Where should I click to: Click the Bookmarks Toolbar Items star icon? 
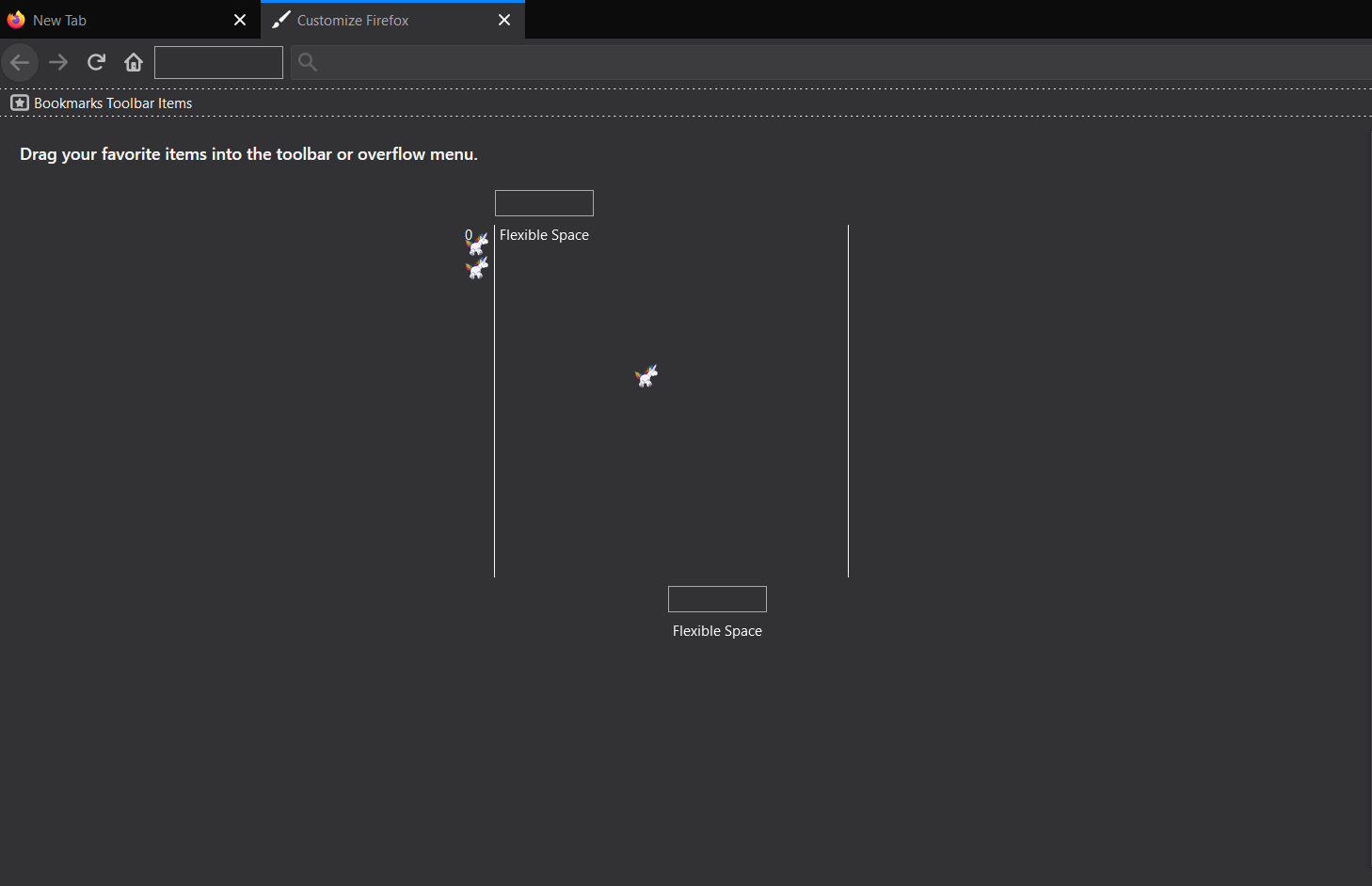[x=20, y=103]
